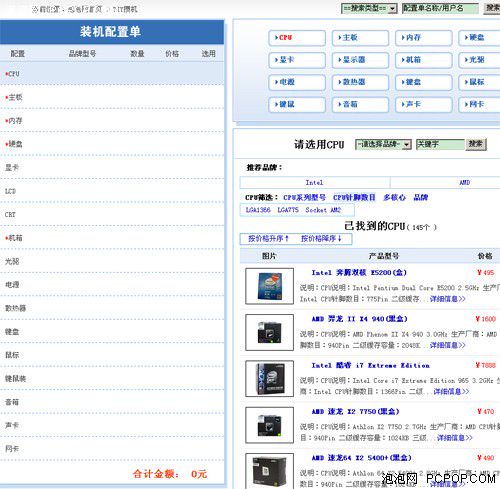Open AMD 速龙64 X2 5400+ thumbnail

(269, 471)
